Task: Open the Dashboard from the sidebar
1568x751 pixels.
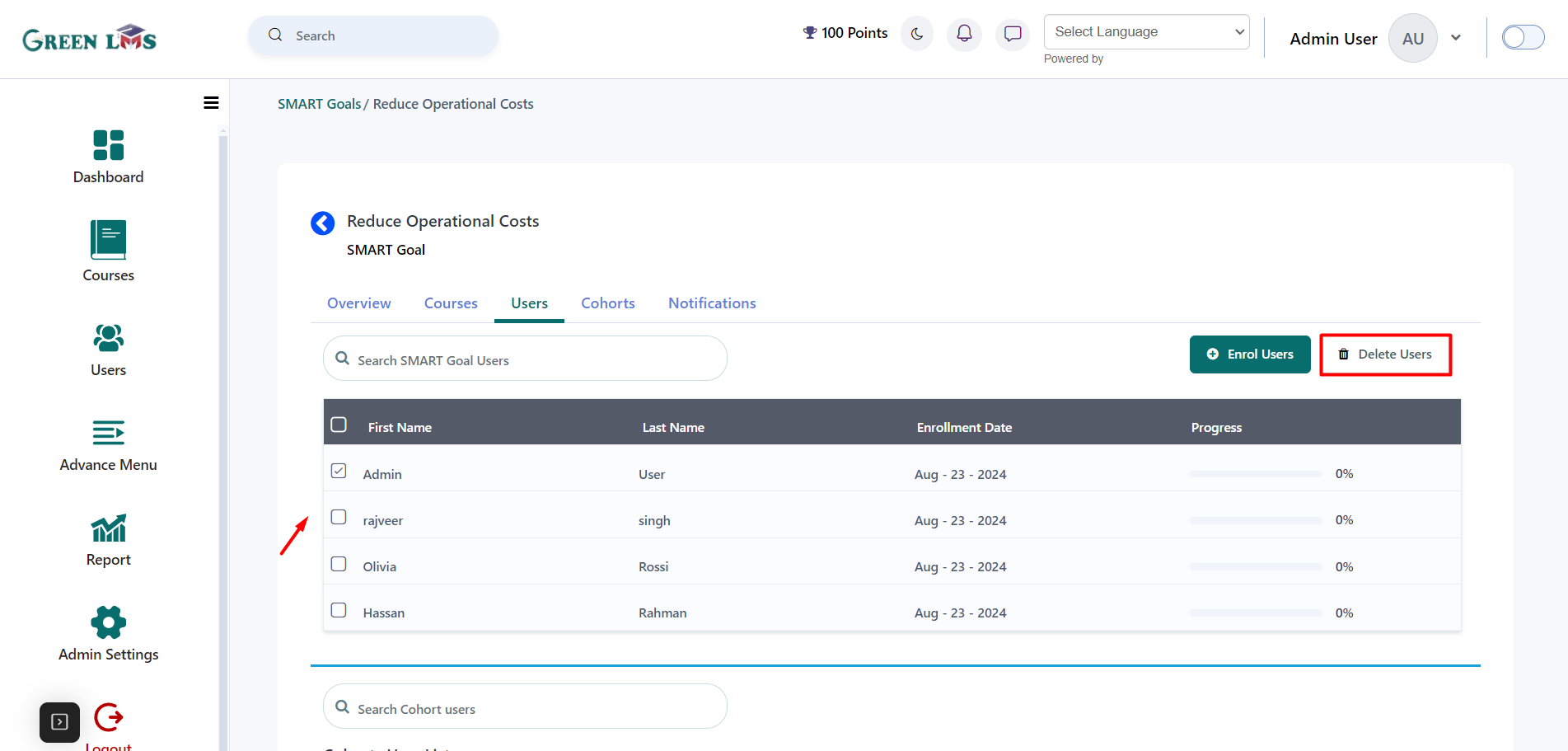Action: 108,157
